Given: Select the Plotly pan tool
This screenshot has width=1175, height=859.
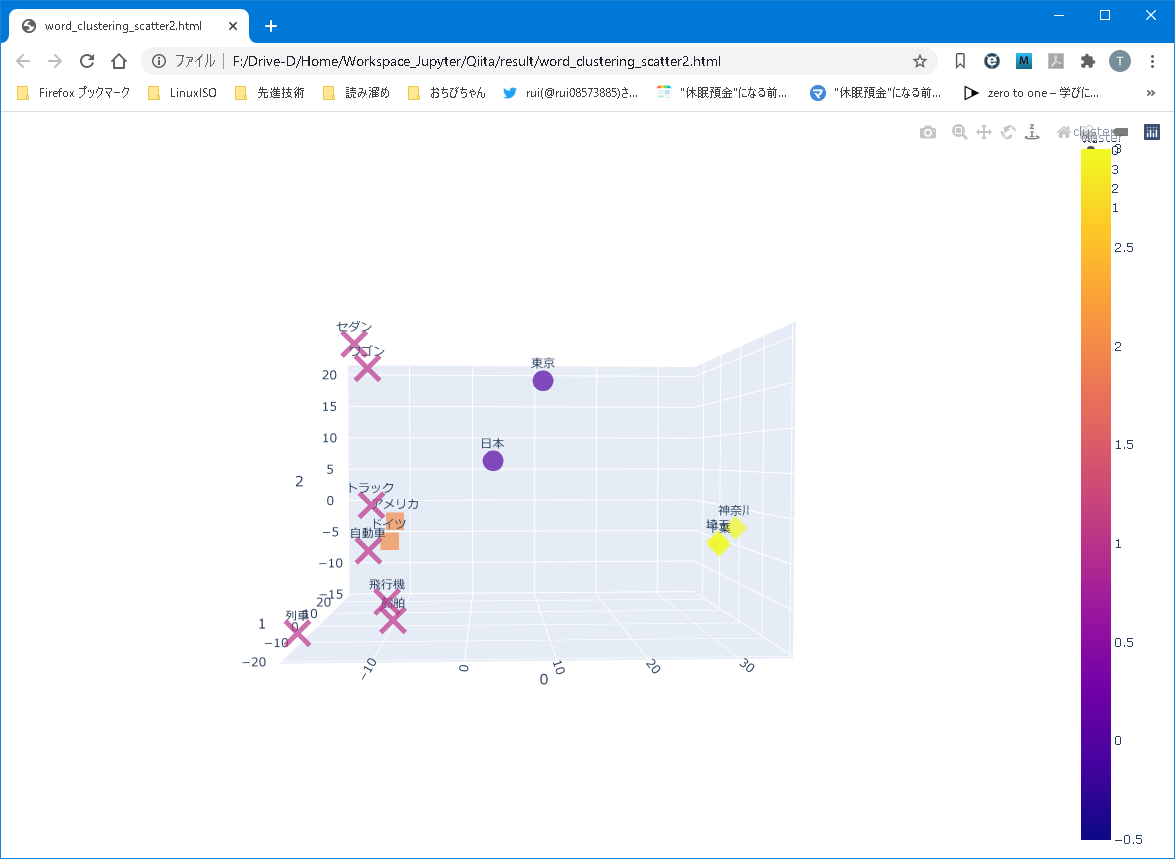Looking at the screenshot, I should click(x=984, y=132).
